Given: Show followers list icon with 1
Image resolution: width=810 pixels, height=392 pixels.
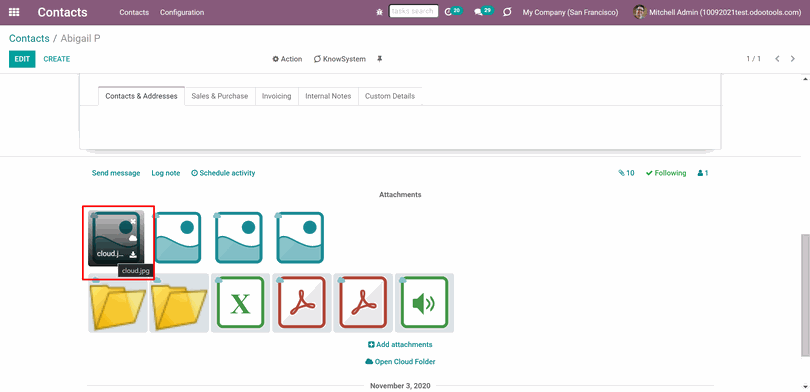Looking at the screenshot, I should [x=703, y=173].
